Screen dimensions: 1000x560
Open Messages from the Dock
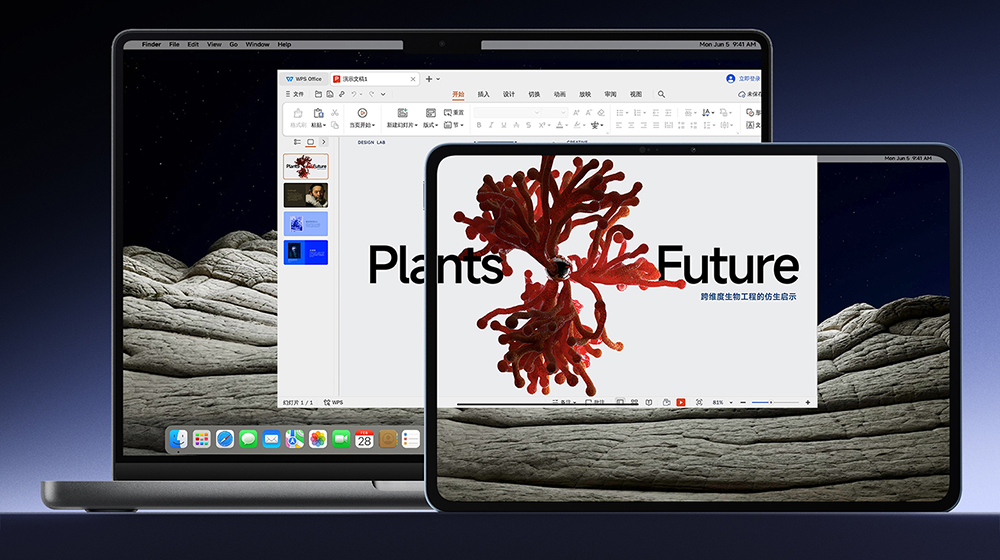(x=248, y=439)
